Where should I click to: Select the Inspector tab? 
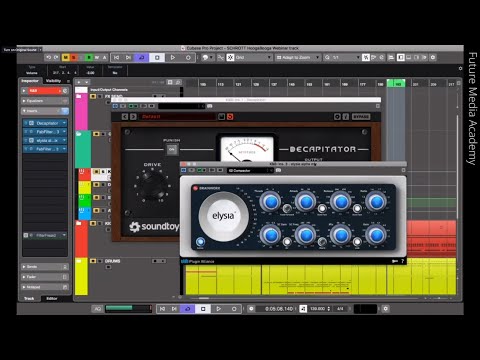click(x=30, y=81)
